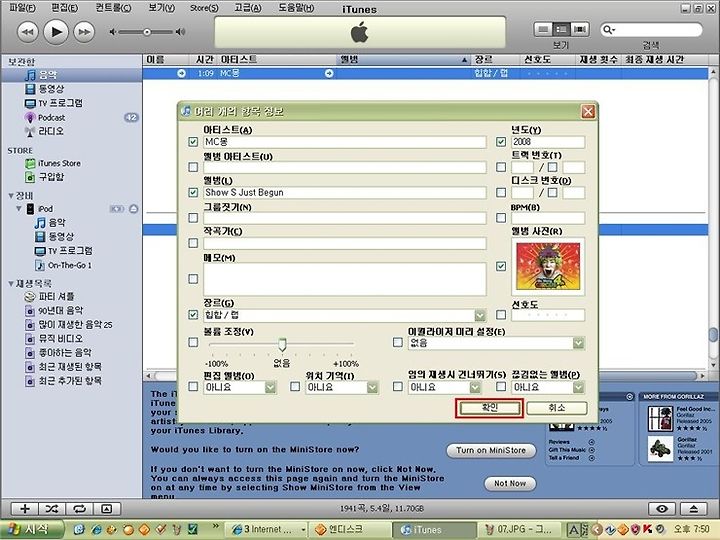Collapse the 재생목록 section triangle

click(11, 284)
